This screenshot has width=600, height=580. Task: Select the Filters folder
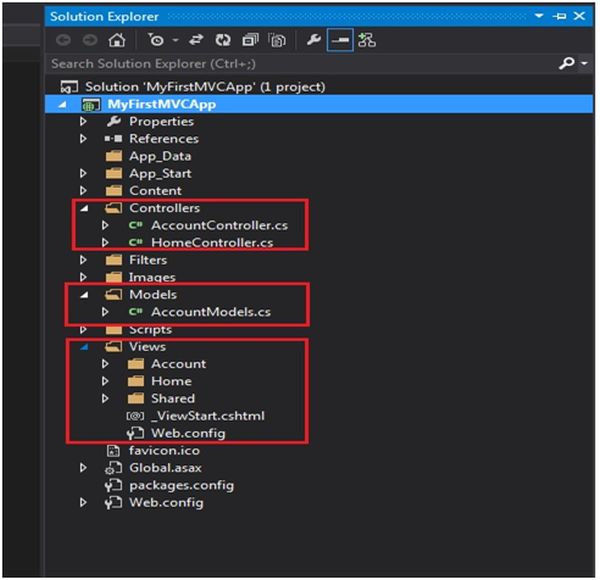pyautogui.click(x=148, y=260)
